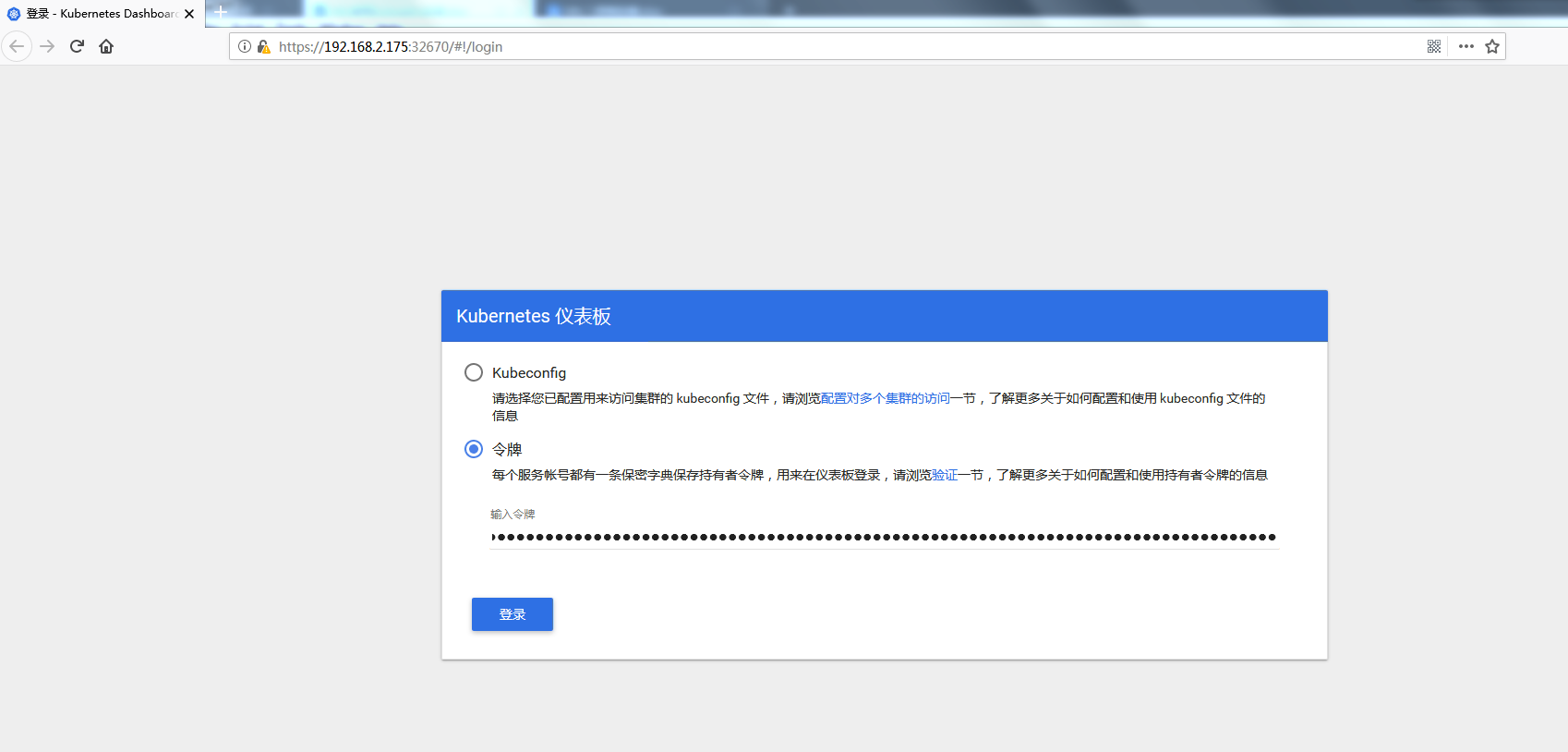
Task: Click the 令牌 label text
Action: coord(507,449)
